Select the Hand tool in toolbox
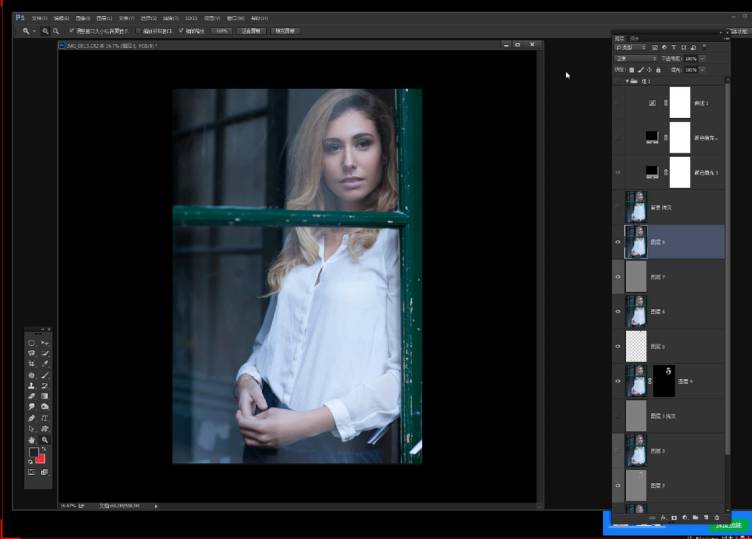Image resolution: width=752 pixels, height=539 pixels. [31, 439]
